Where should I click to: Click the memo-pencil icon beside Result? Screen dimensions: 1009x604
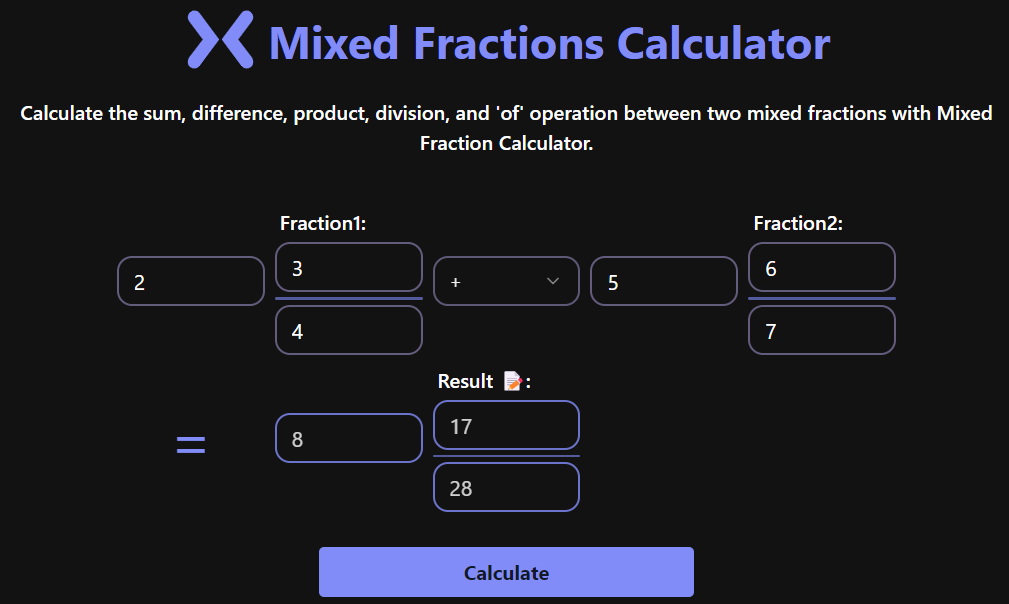(513, 381)
